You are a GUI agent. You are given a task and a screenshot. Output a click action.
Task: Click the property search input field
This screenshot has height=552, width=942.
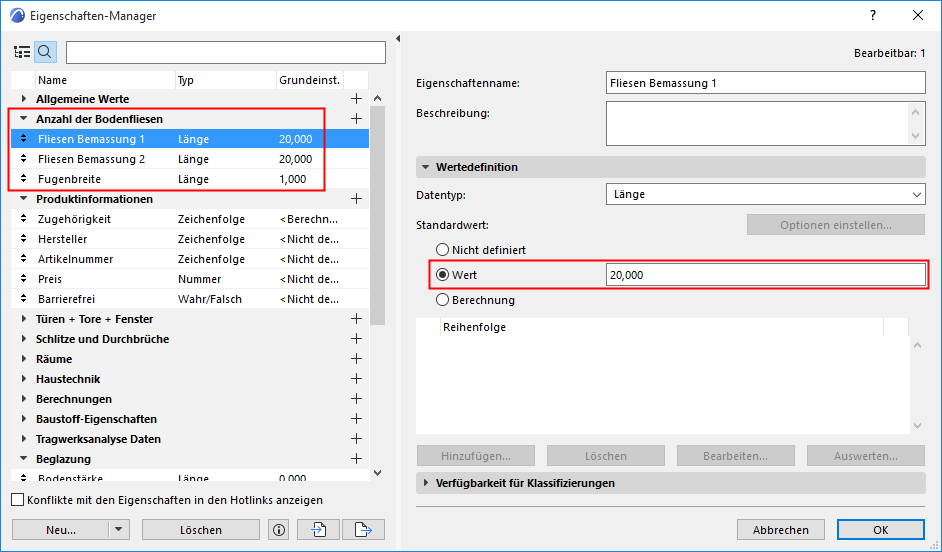(x=226, y=52)
